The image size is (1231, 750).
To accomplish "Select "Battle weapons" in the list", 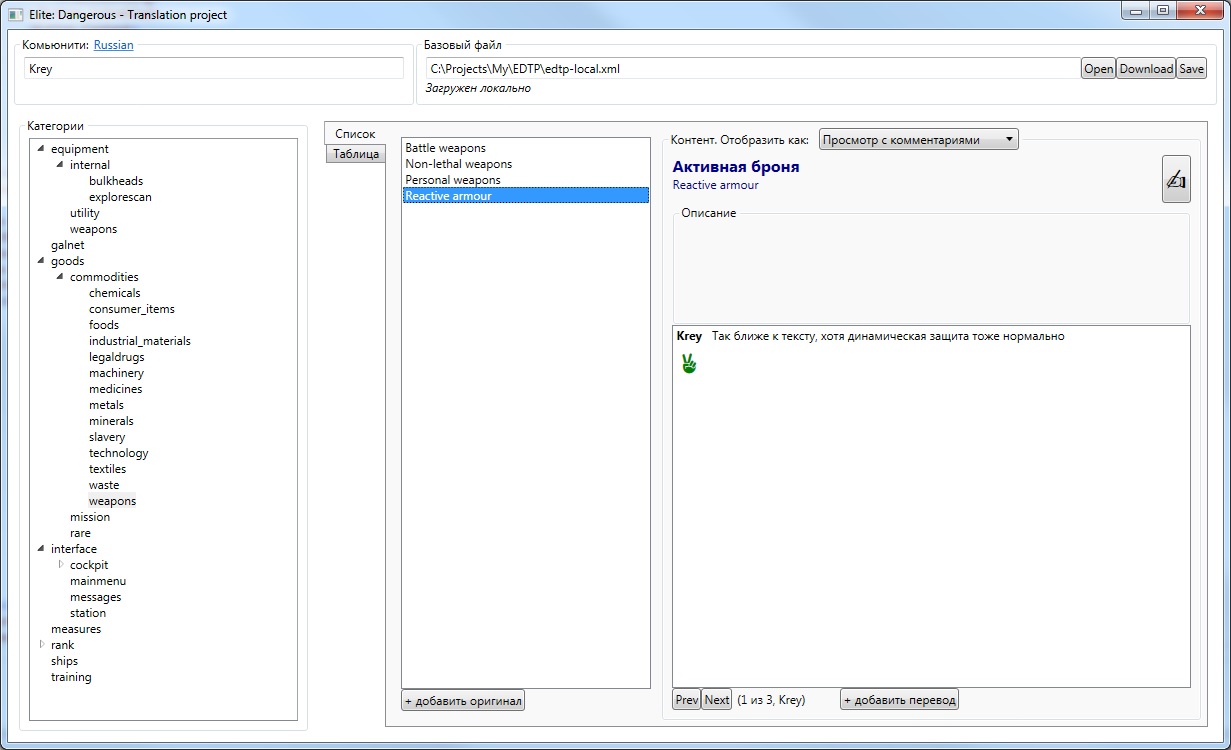I will 526,148.
